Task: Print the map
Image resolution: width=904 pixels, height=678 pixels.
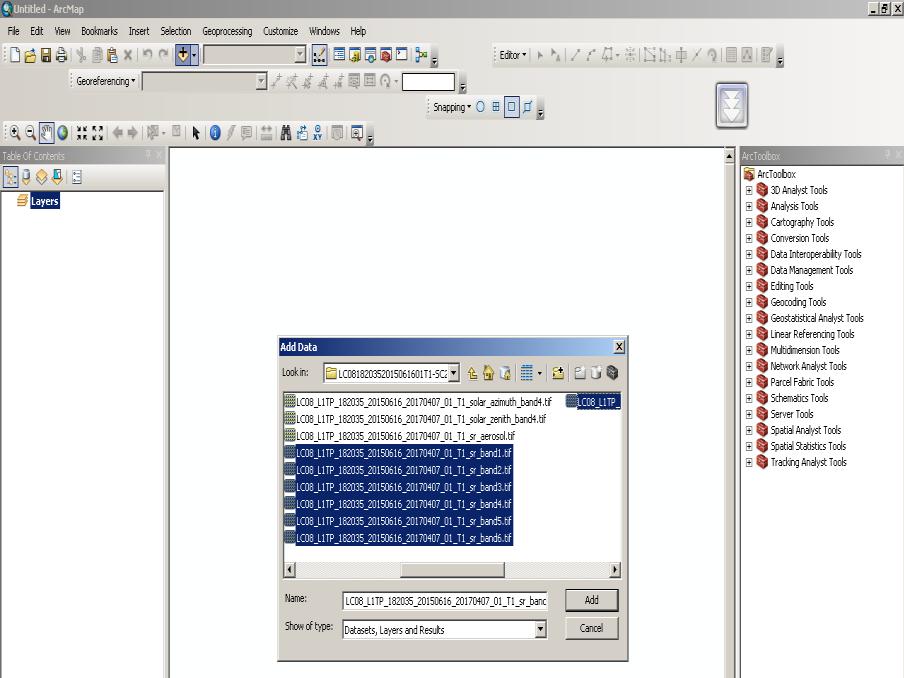Action: click(x=61, y=55)
